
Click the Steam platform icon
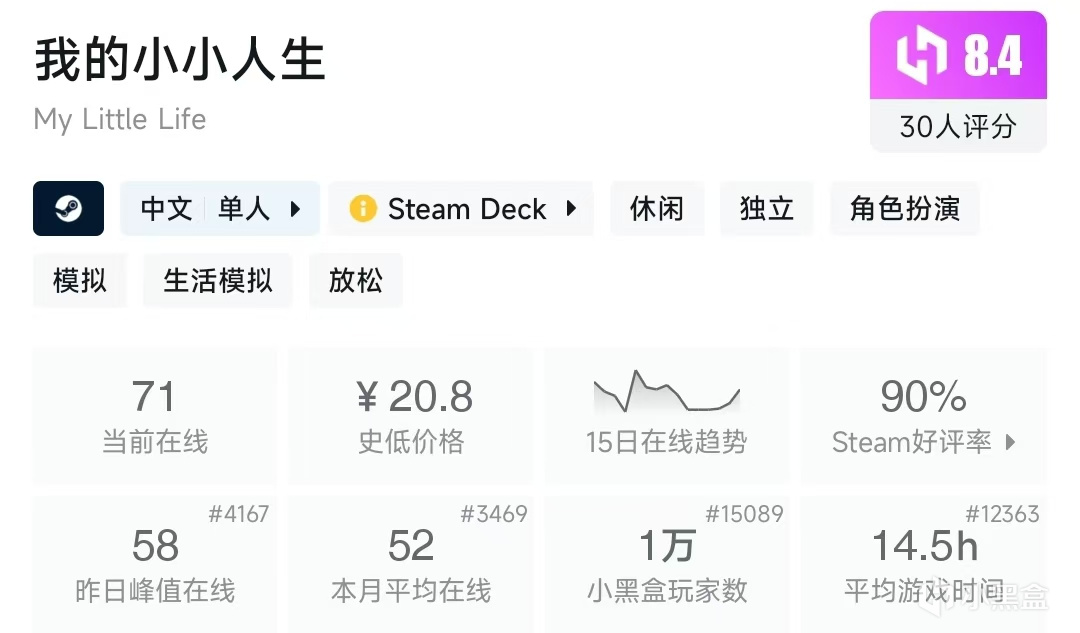pyautogui.click(x=68, y=208)
